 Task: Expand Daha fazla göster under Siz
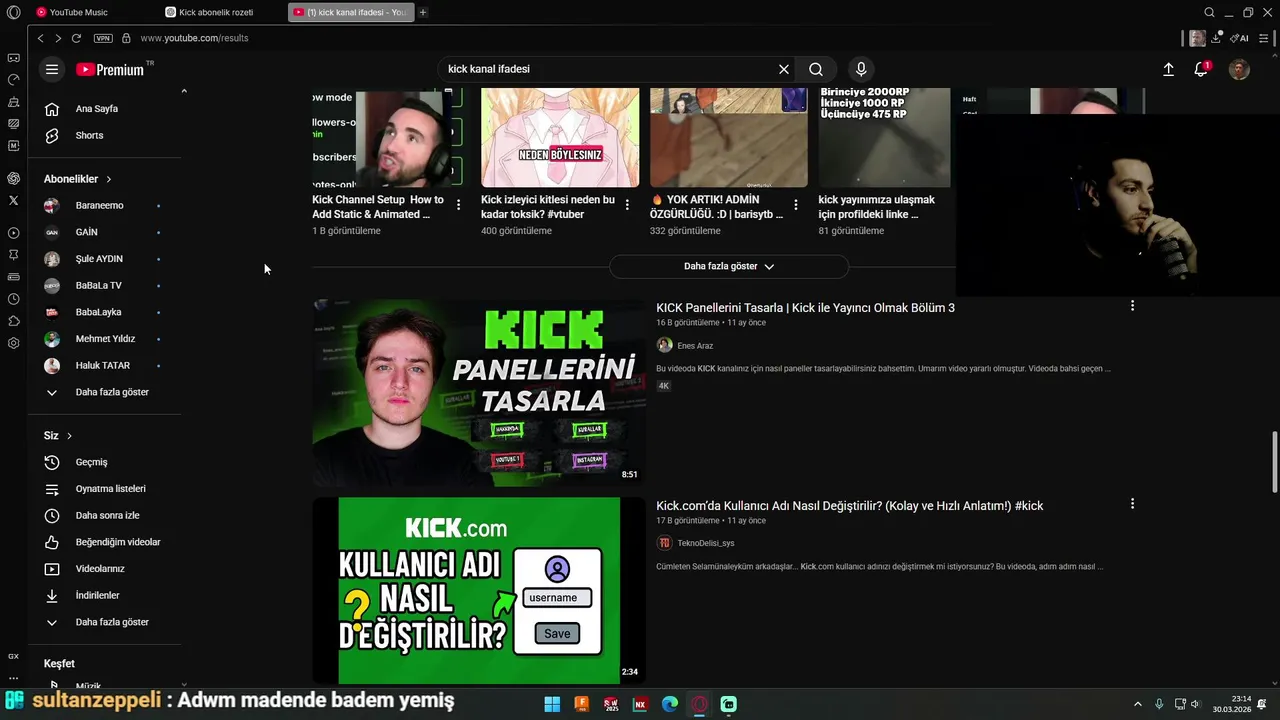click(105, 622)
